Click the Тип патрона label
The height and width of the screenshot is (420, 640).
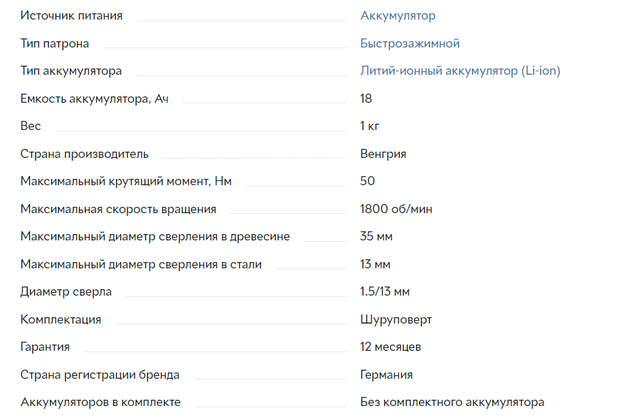click(x=55, y=44)
